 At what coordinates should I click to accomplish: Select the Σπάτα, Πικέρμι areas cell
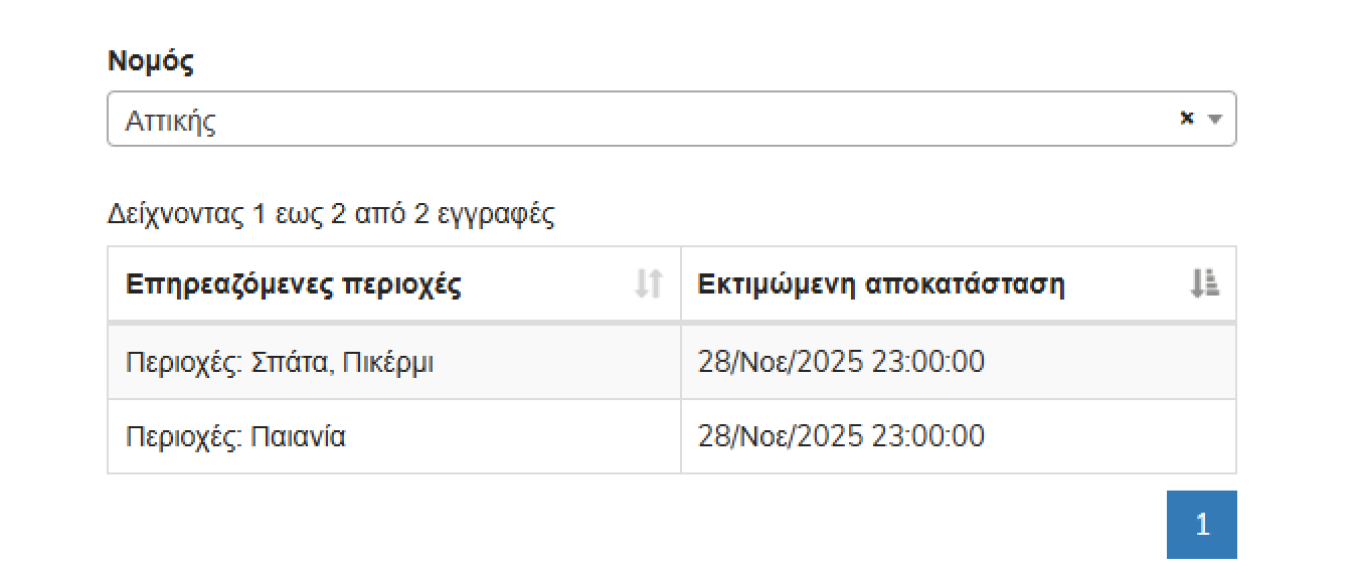[280, 362]
